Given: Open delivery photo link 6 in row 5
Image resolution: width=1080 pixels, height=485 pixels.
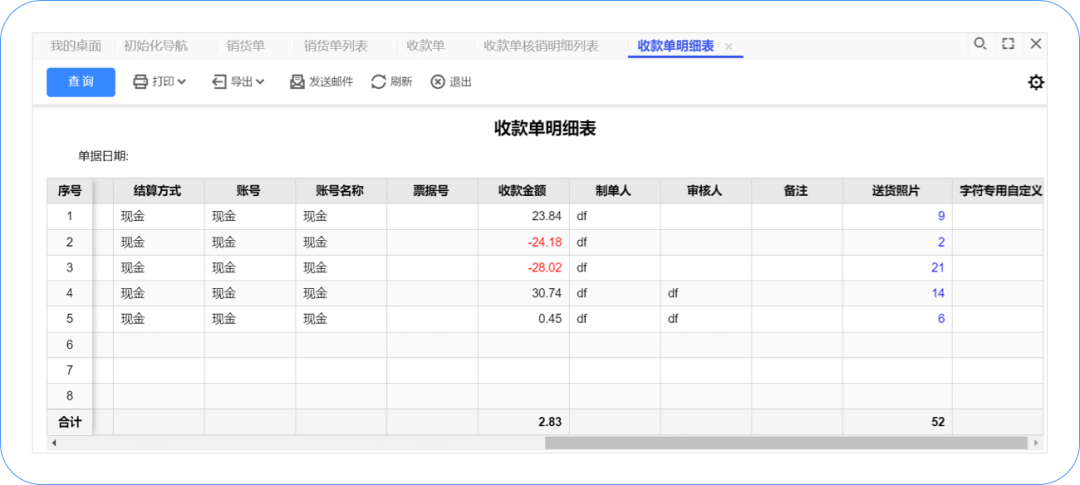Looking at the screenshot, I should point(941,319).
